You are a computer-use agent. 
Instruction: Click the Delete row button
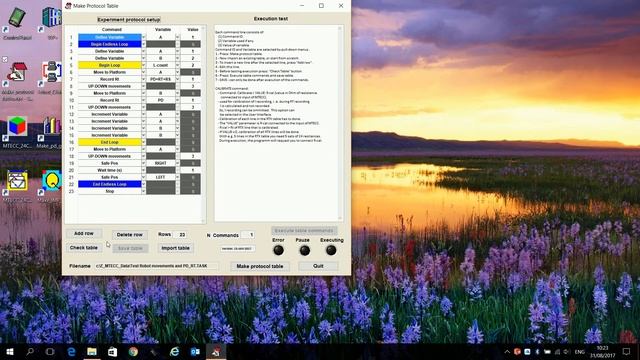(x=130, y=235)
